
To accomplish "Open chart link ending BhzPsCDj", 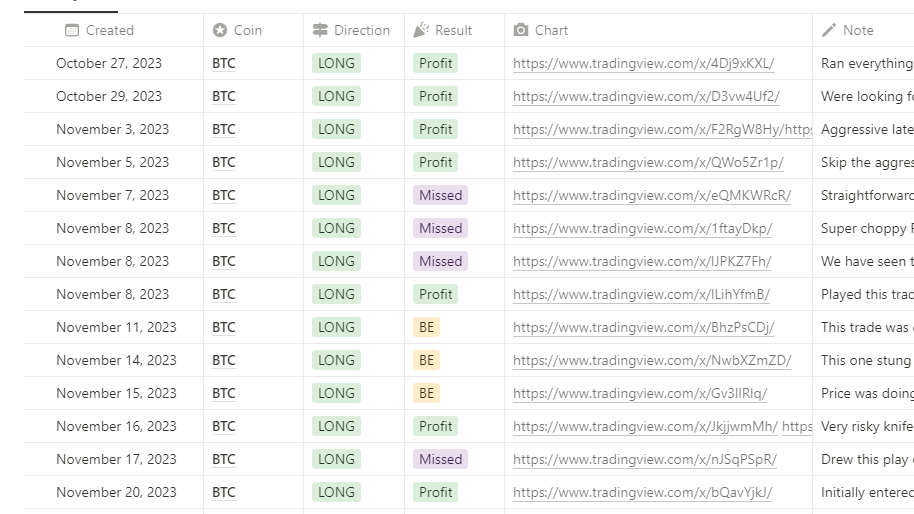I will click(644, 328).
